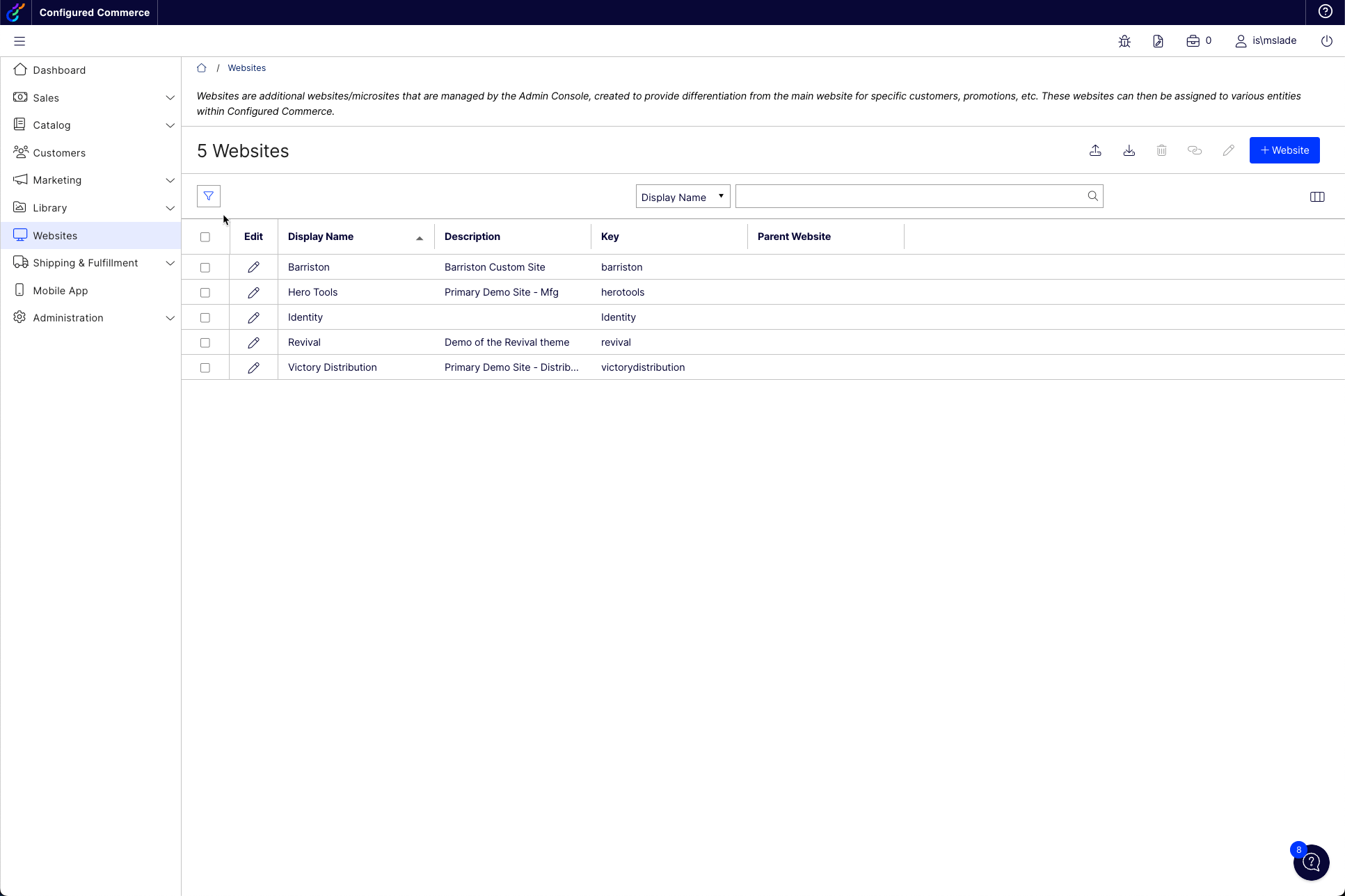Check the Victory Distribution row checkbox
This screenshot has height=896, width=1345.
pyautogui.click(x=205, y=367)
